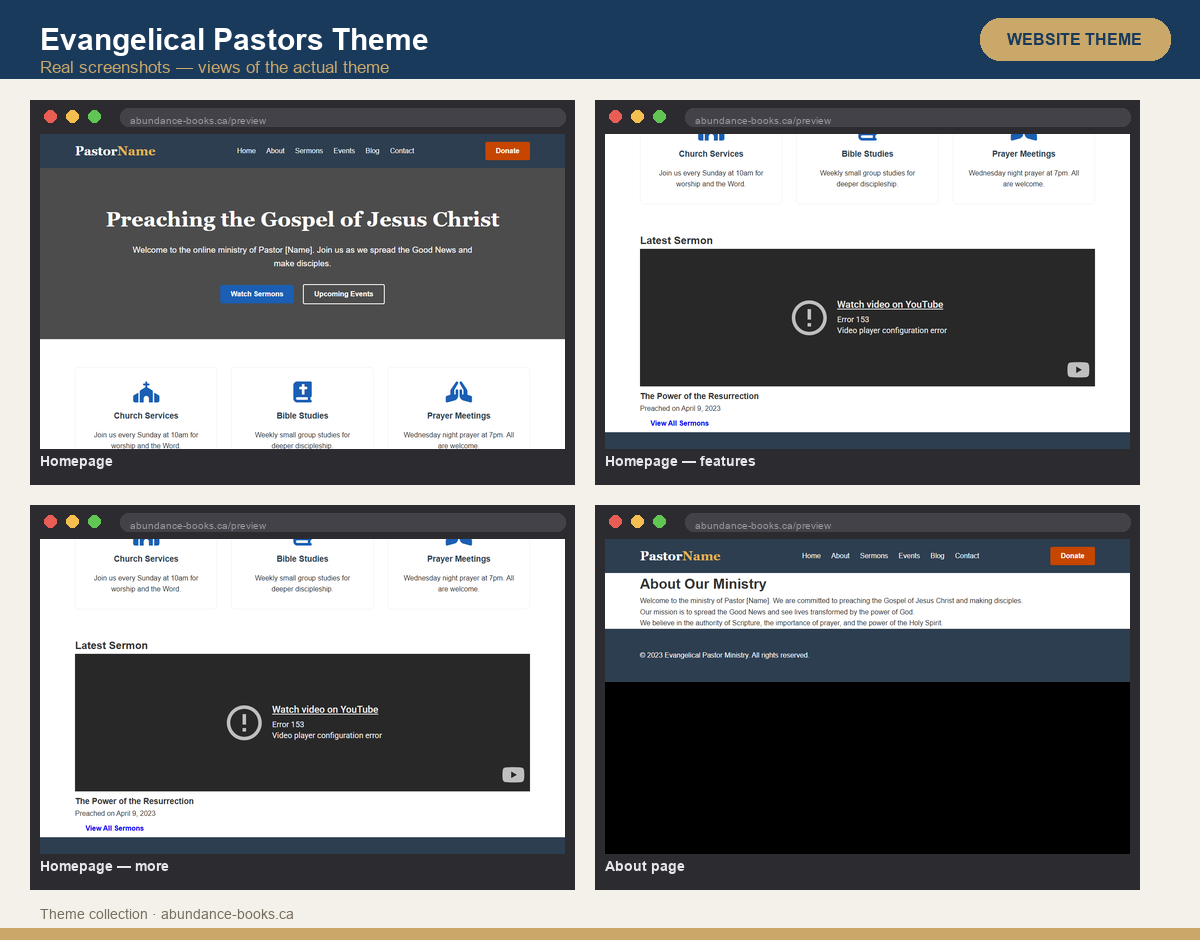Click Donate button in Homepage screenshot
Image resolution: width=1200 pixels, height=940 pixels.
(x=507, y=151)
